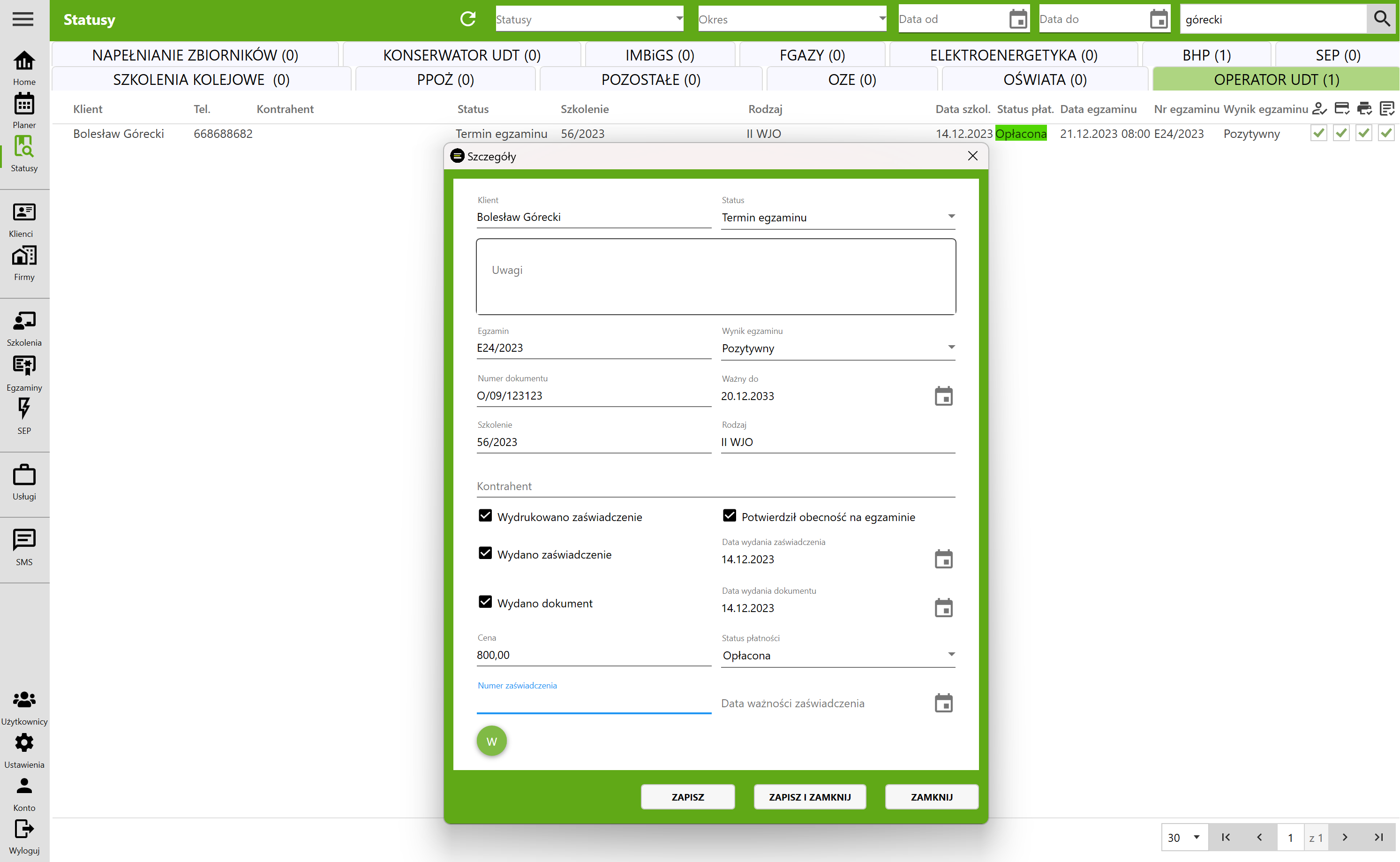This screenshot has height=862, width=1400.
Task: Click the ZAPISZ button
Action: (688, 796)
